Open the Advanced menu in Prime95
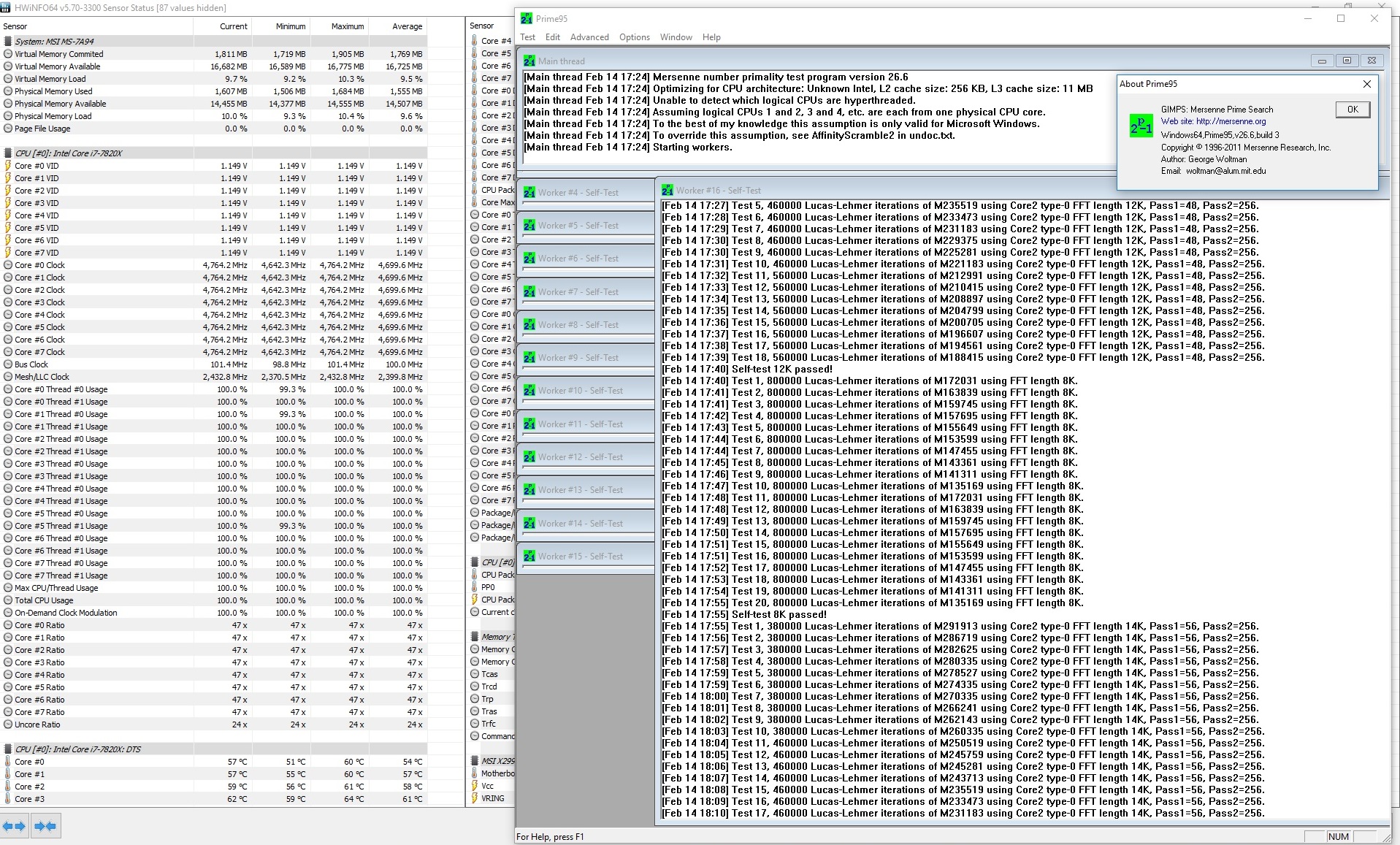Screen dimensions: 1400x845 pyautogui.click(x=589, y=37)
